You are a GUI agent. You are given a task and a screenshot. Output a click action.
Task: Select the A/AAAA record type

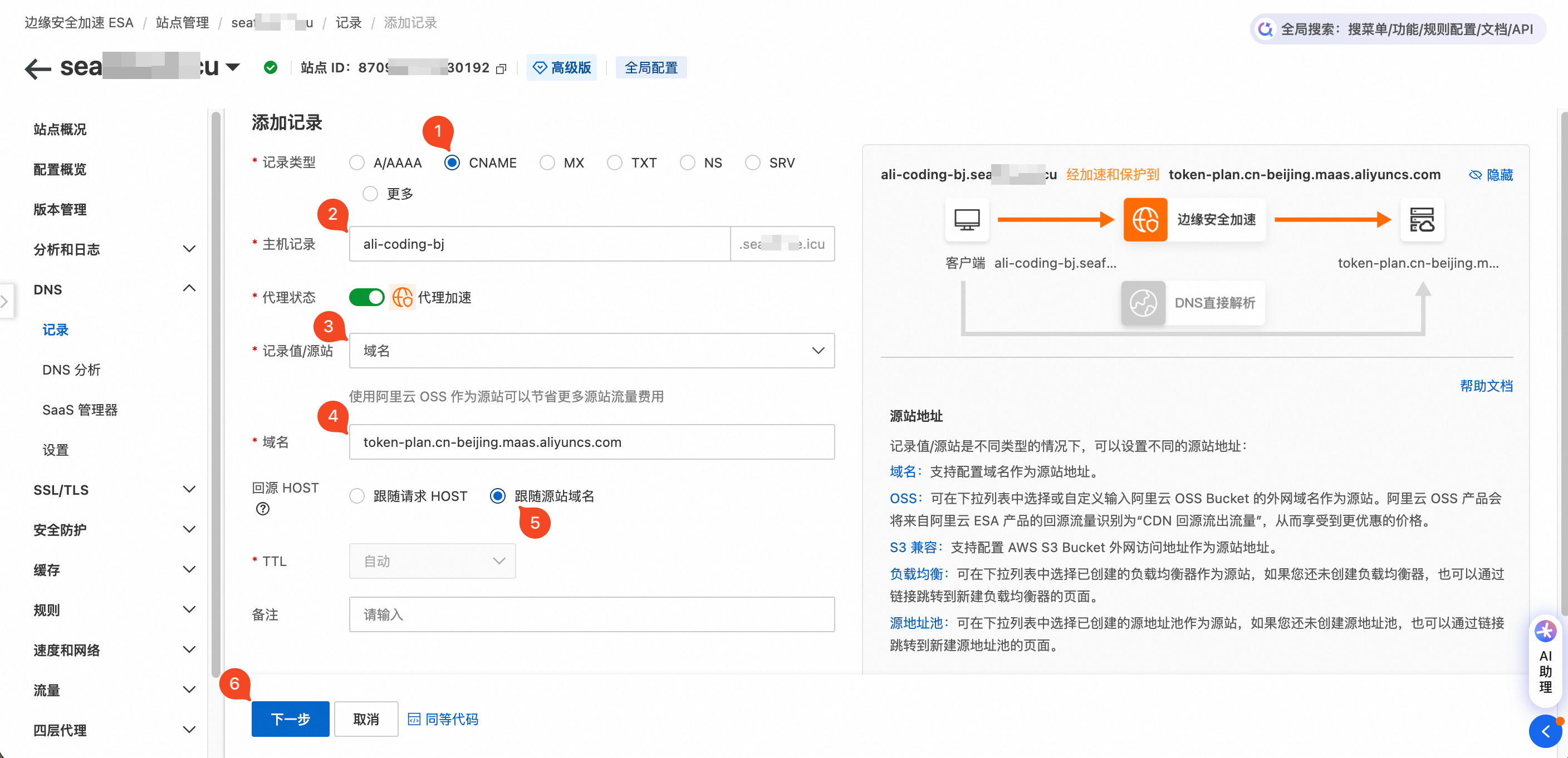click(357, 163)
